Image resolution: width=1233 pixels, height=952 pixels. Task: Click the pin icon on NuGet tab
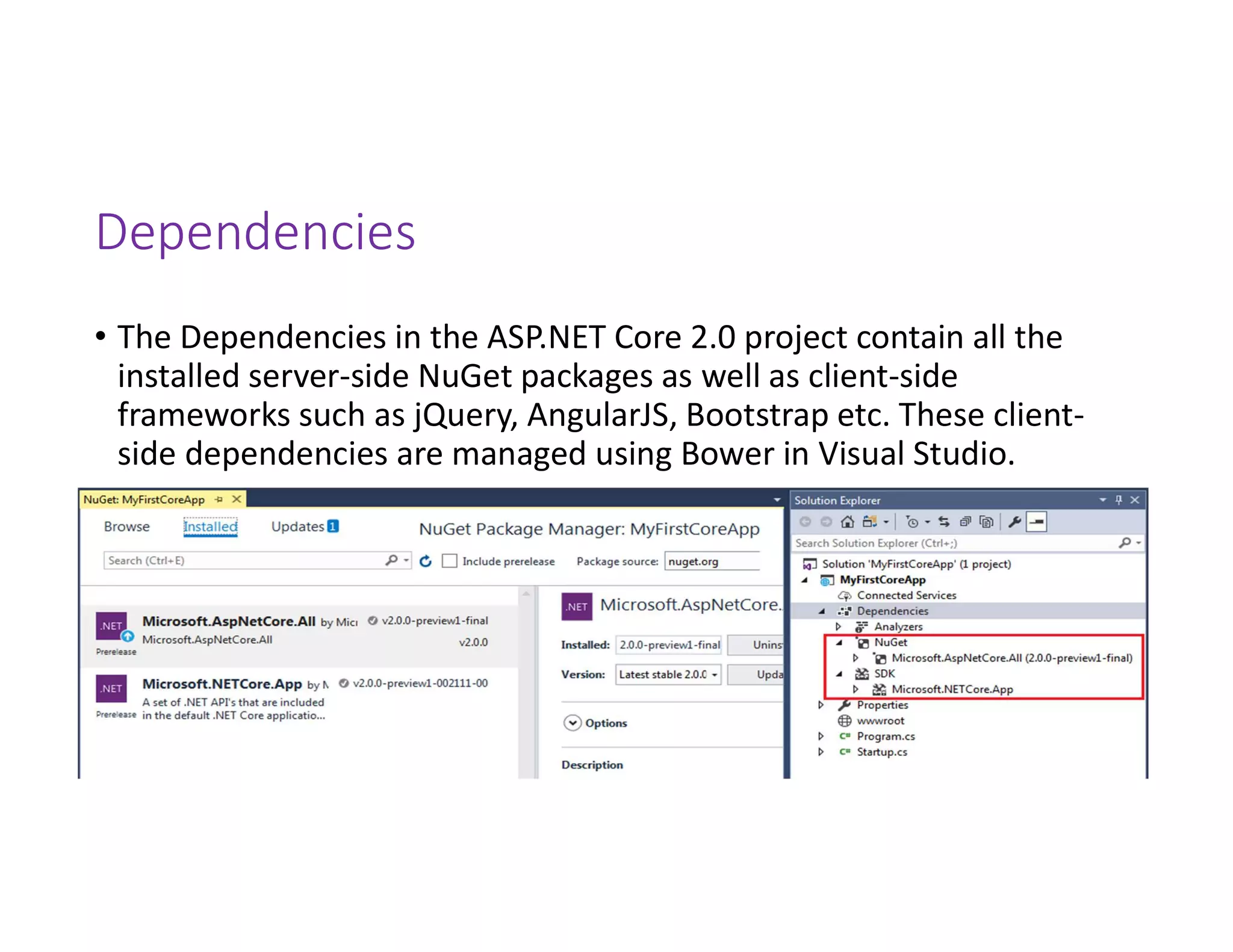point(219,499)
